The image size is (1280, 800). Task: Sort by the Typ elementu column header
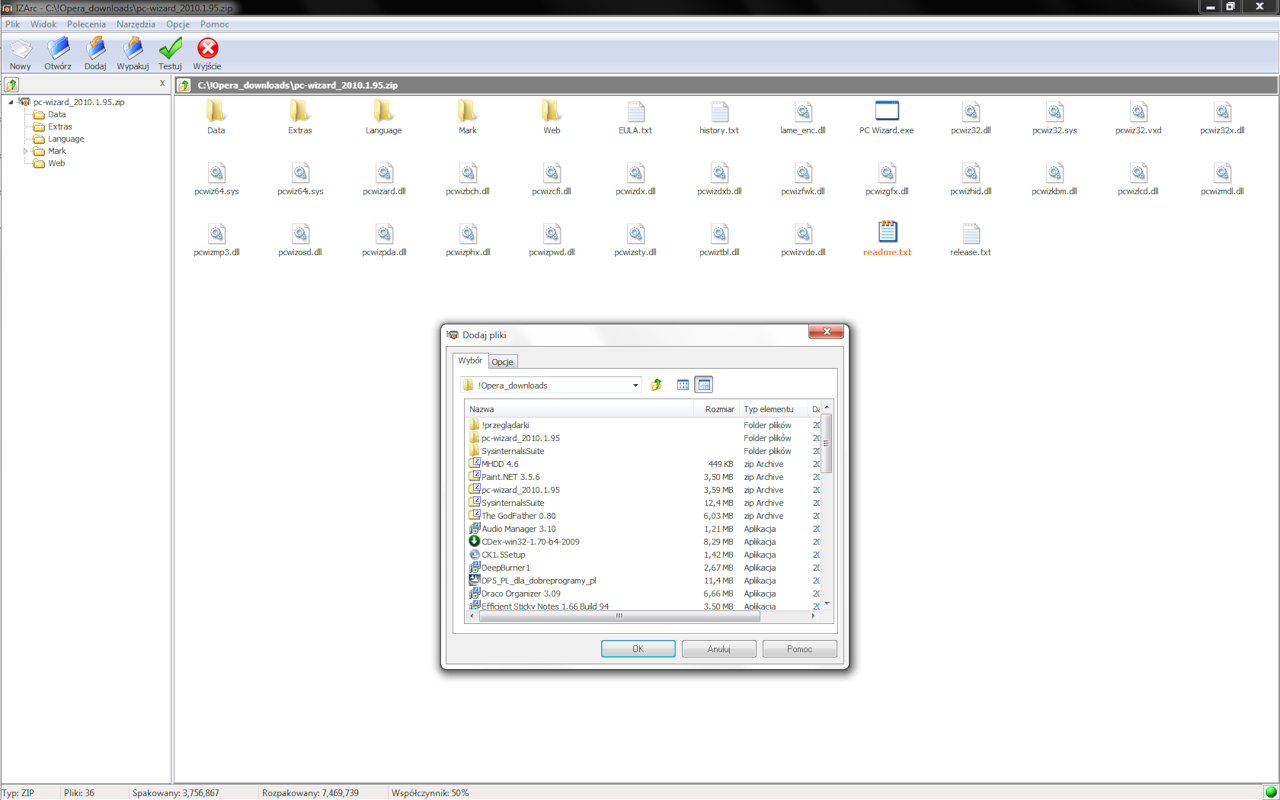(773, 409)
